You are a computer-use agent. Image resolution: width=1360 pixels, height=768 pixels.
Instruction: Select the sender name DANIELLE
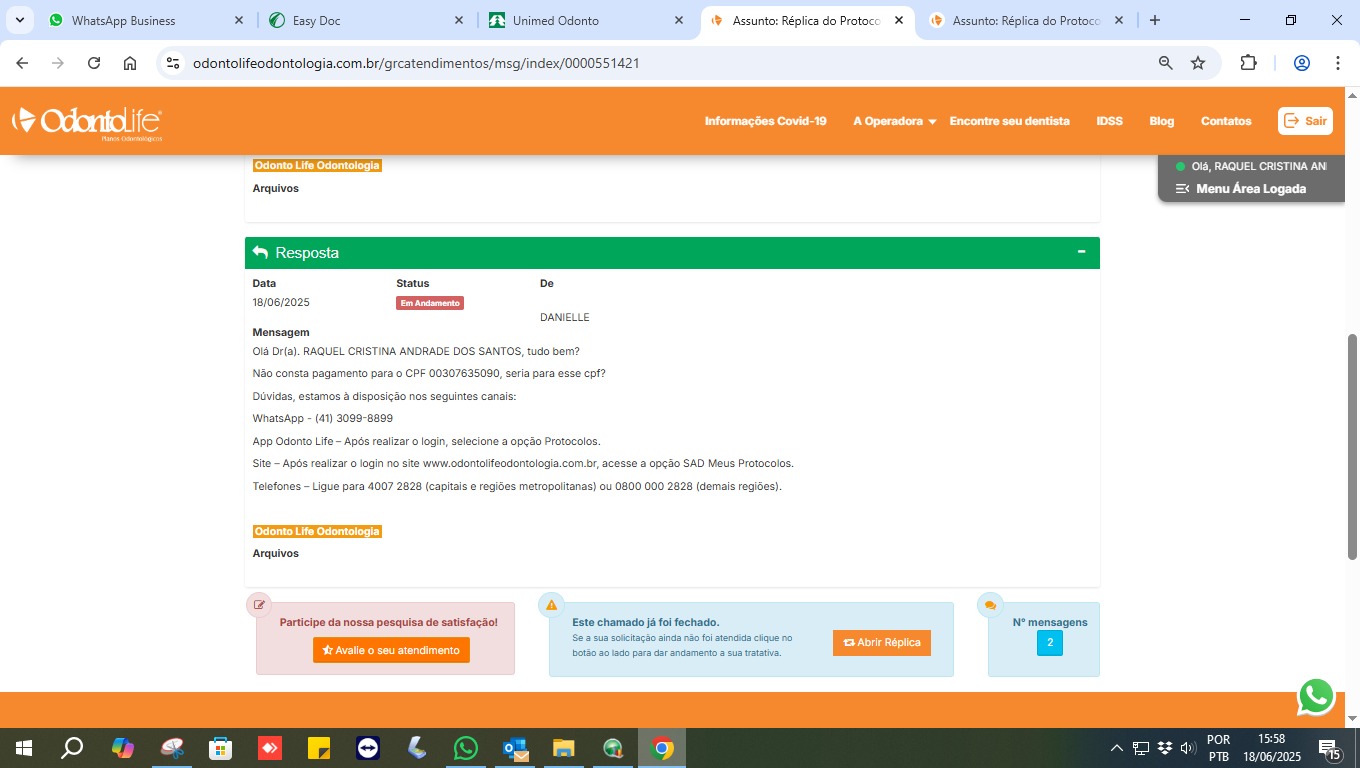(565, 317)
